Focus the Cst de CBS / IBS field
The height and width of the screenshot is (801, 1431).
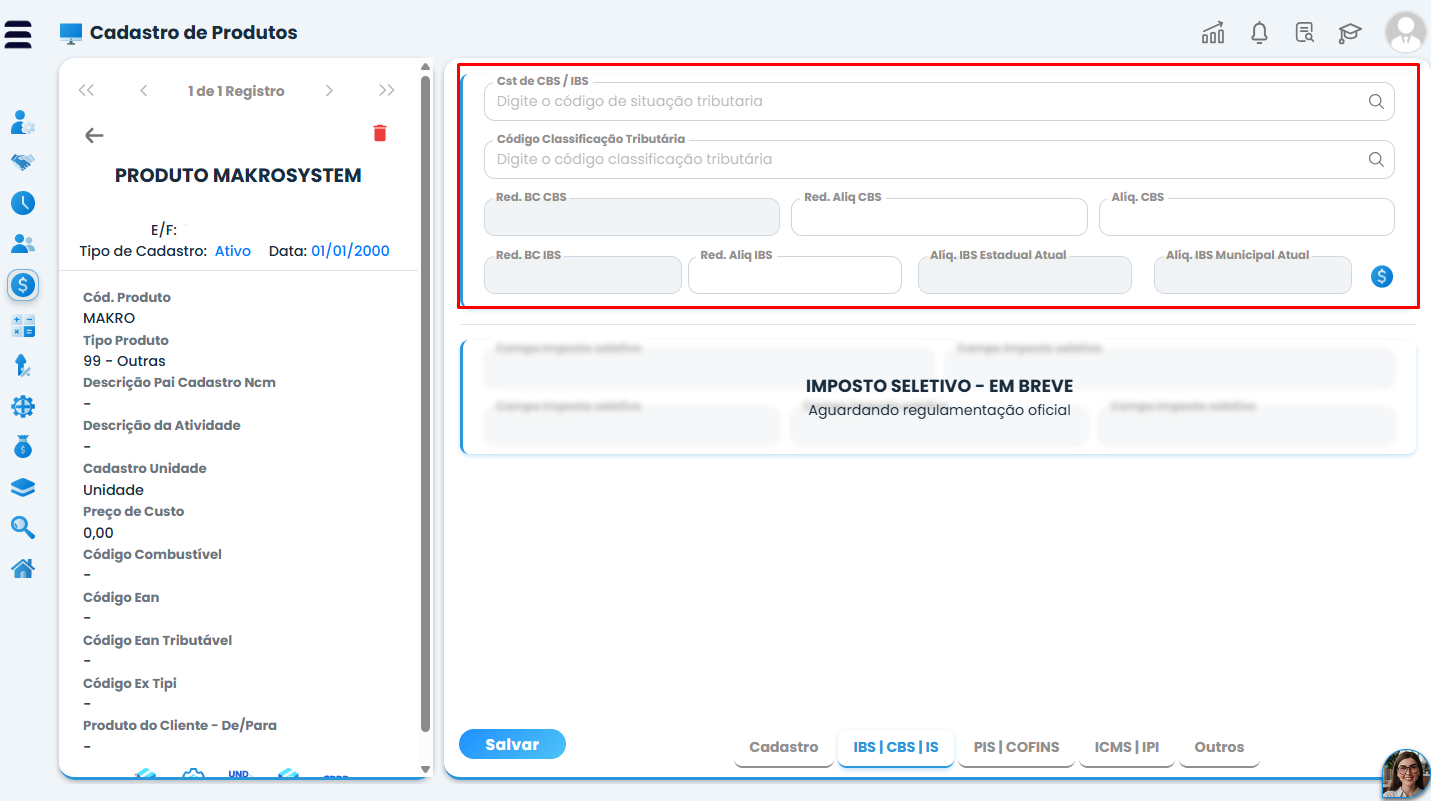939,101
